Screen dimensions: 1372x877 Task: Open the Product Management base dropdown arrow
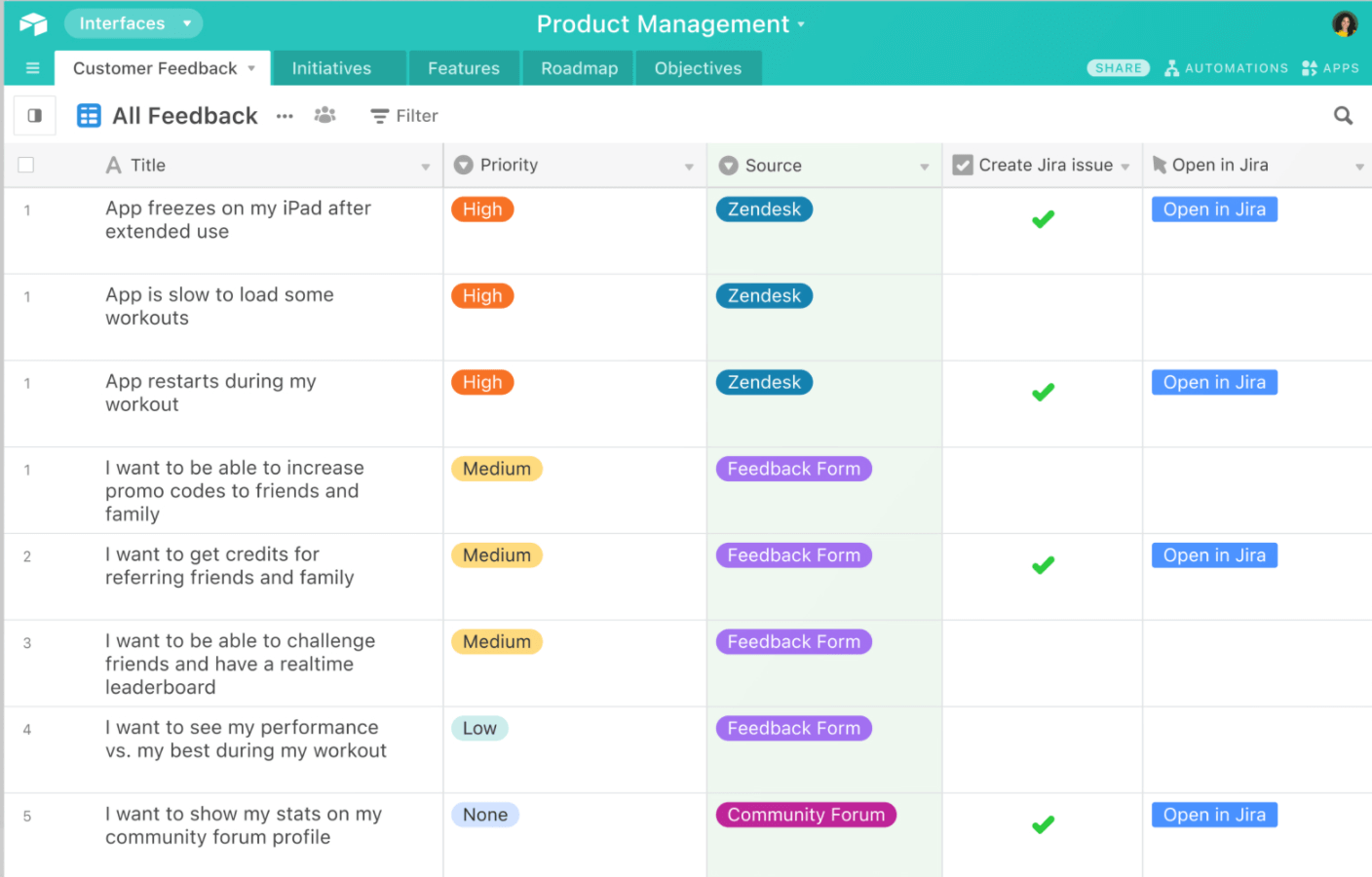pyautogui.click(x=801, y=24)
